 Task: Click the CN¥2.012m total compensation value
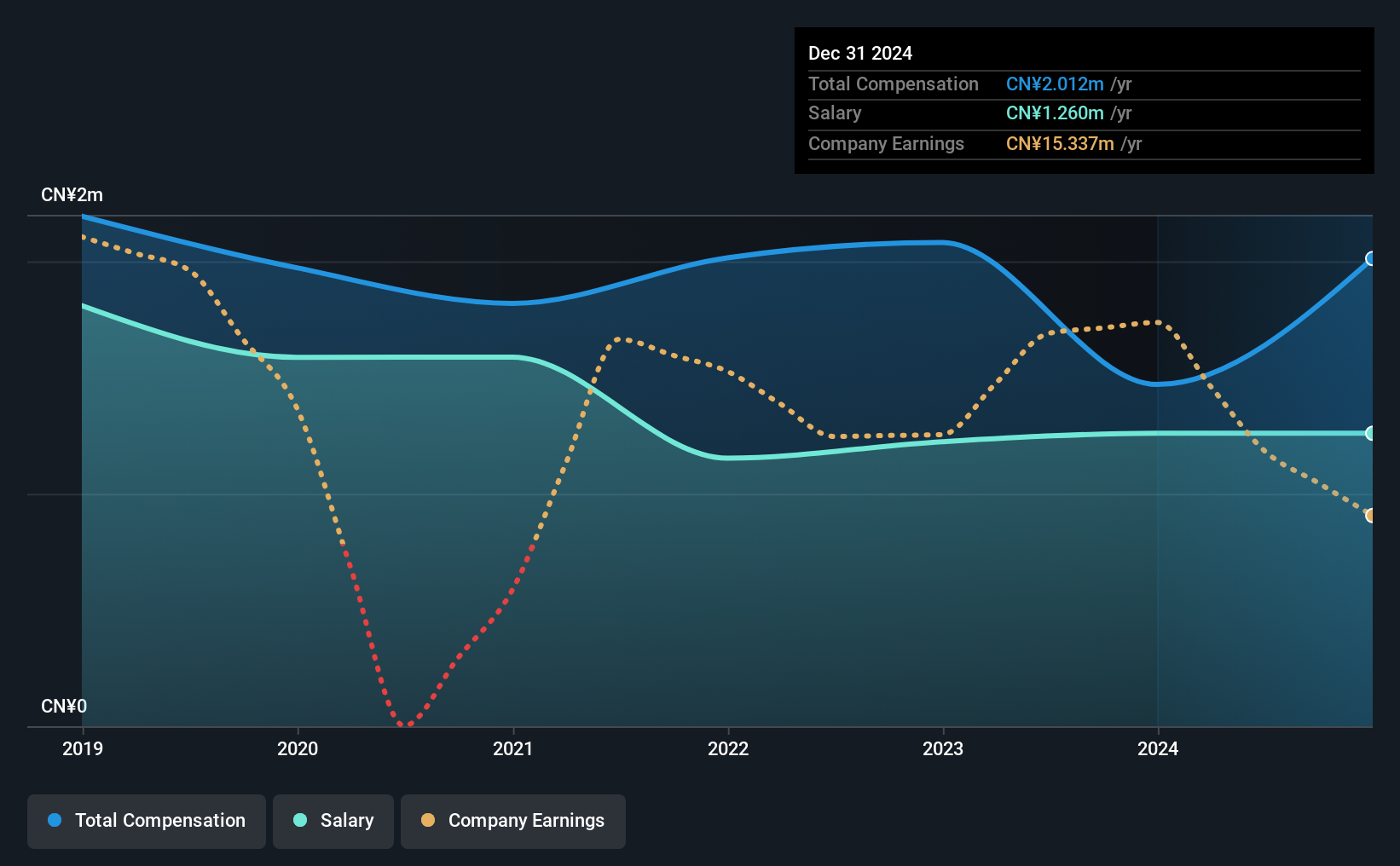coord(1055,84)
